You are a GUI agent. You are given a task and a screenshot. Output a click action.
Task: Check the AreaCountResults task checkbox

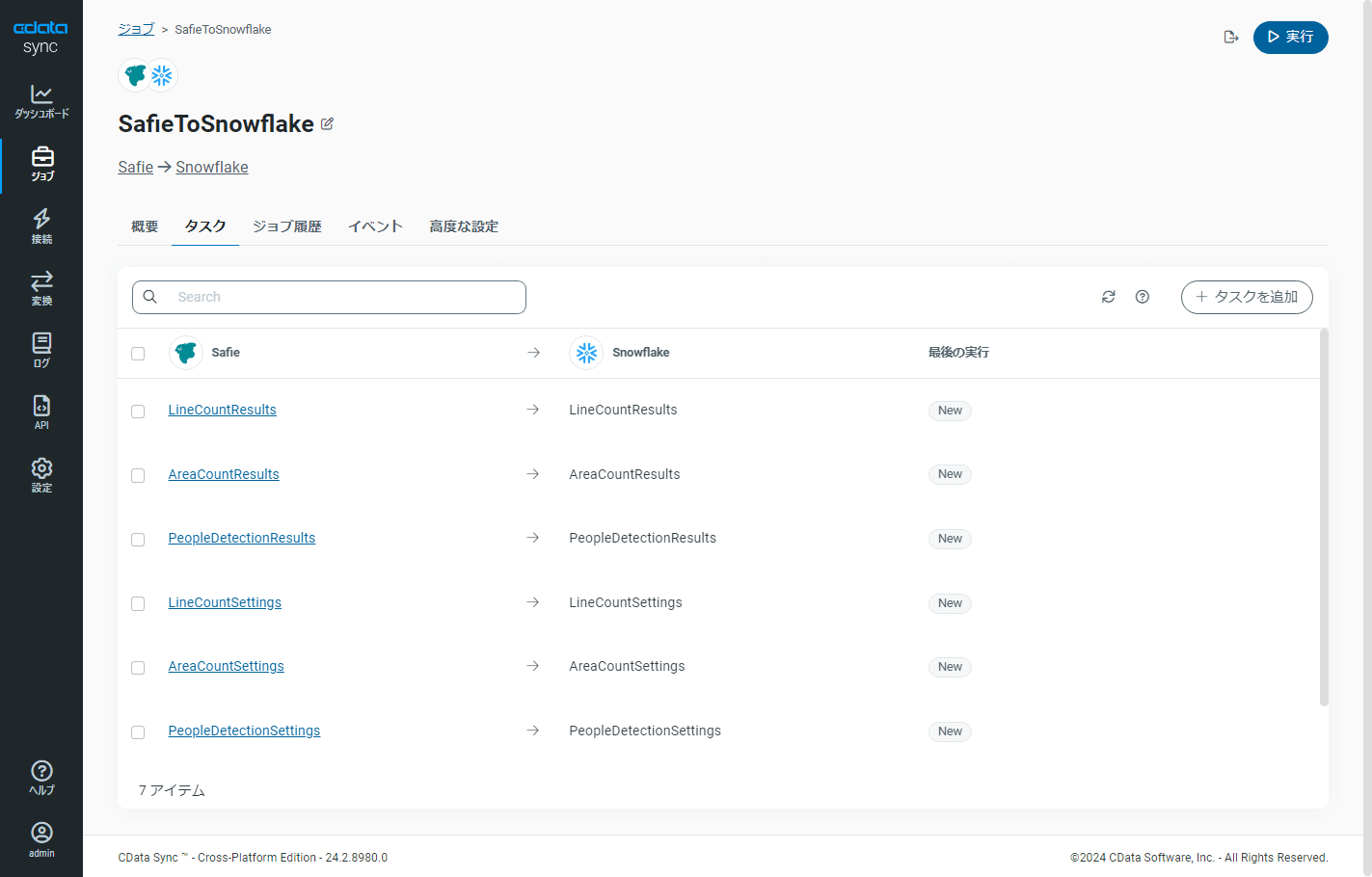click(x=138, y=476)
